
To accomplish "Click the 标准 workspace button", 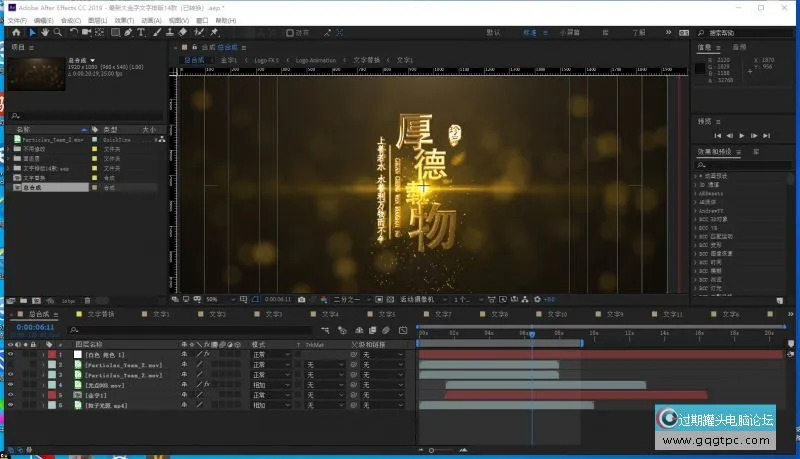I will 530,32.
